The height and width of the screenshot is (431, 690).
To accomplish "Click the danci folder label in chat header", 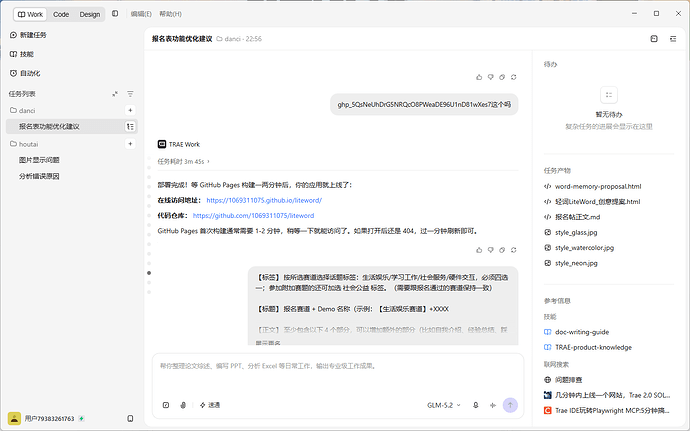I will (229, 39).
